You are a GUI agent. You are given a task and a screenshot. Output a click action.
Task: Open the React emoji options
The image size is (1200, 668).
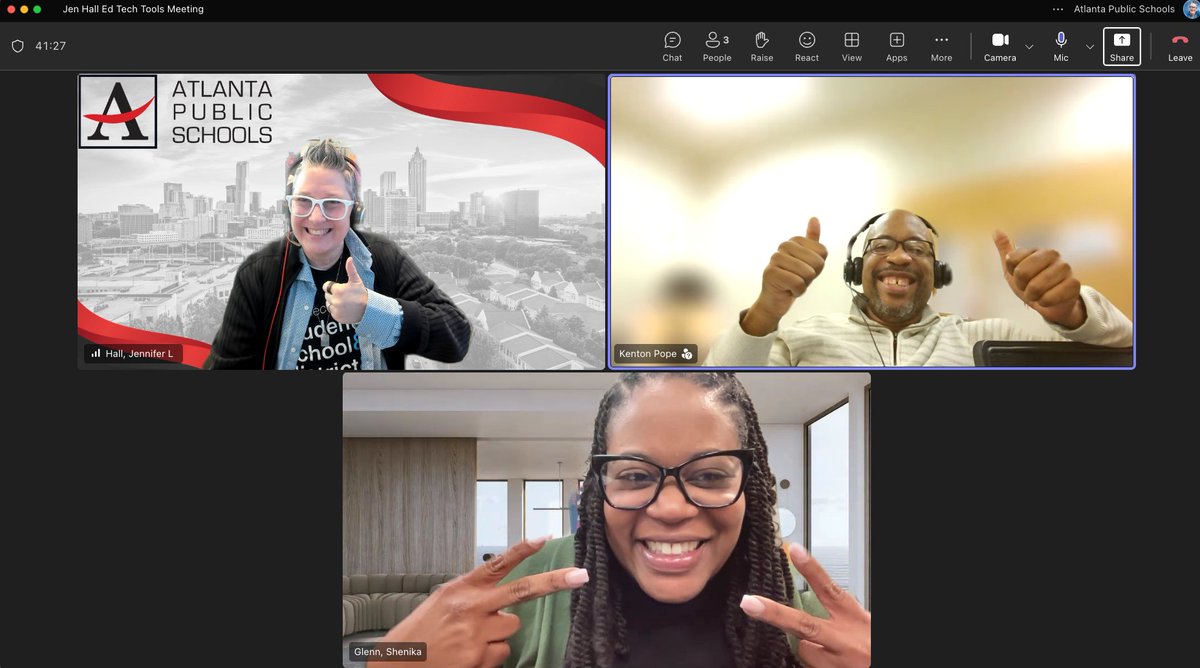[807, 46]
